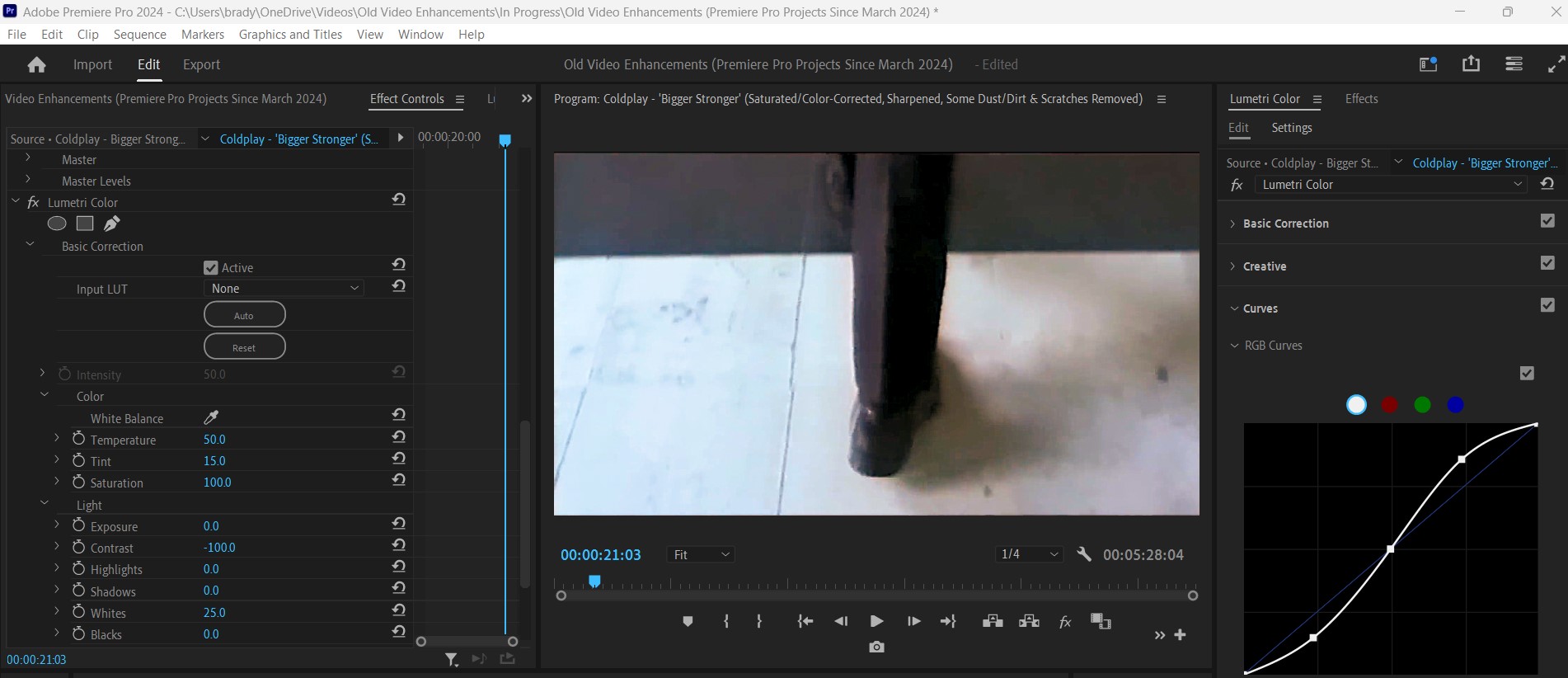The height and width of the screenshot is (678, 1568).
Task: Disable the Basic Correction section checkbox
Action: 1547,221
